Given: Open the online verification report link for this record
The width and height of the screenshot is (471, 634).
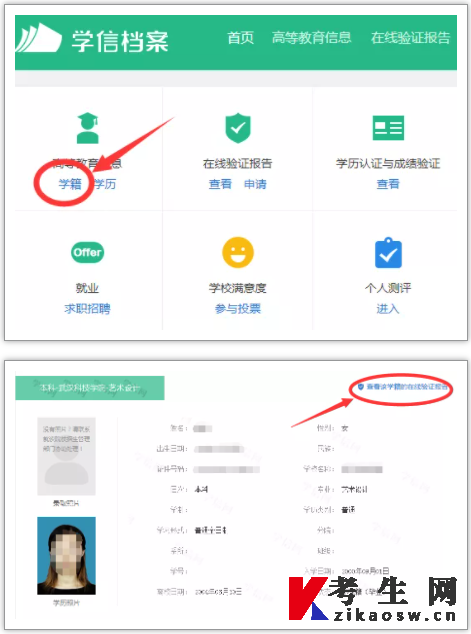Looking at the screenshot, I should (x=407, y=387).
